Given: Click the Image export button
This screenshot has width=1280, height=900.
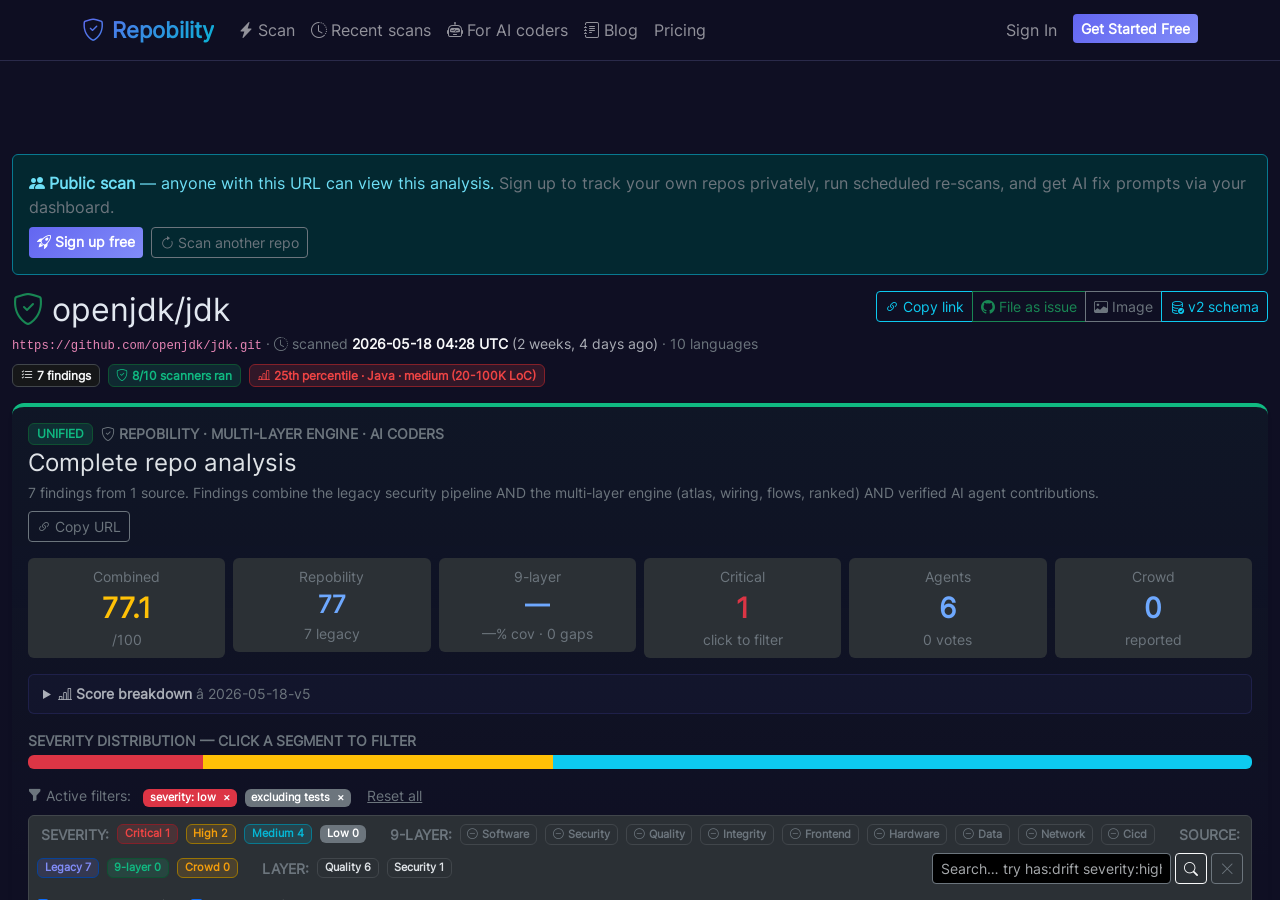Looking at the screenshot, I should click(x=1123, y=307).
